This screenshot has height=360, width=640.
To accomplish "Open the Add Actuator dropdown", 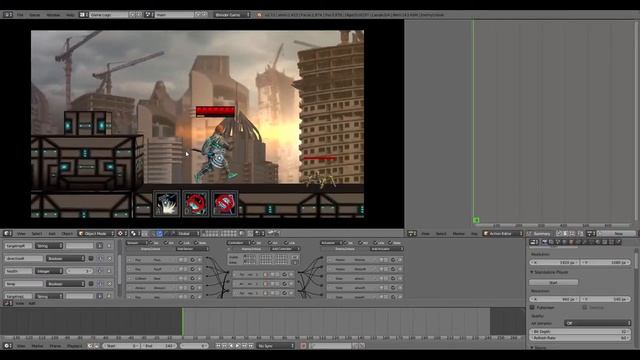I will click(386, 249).
